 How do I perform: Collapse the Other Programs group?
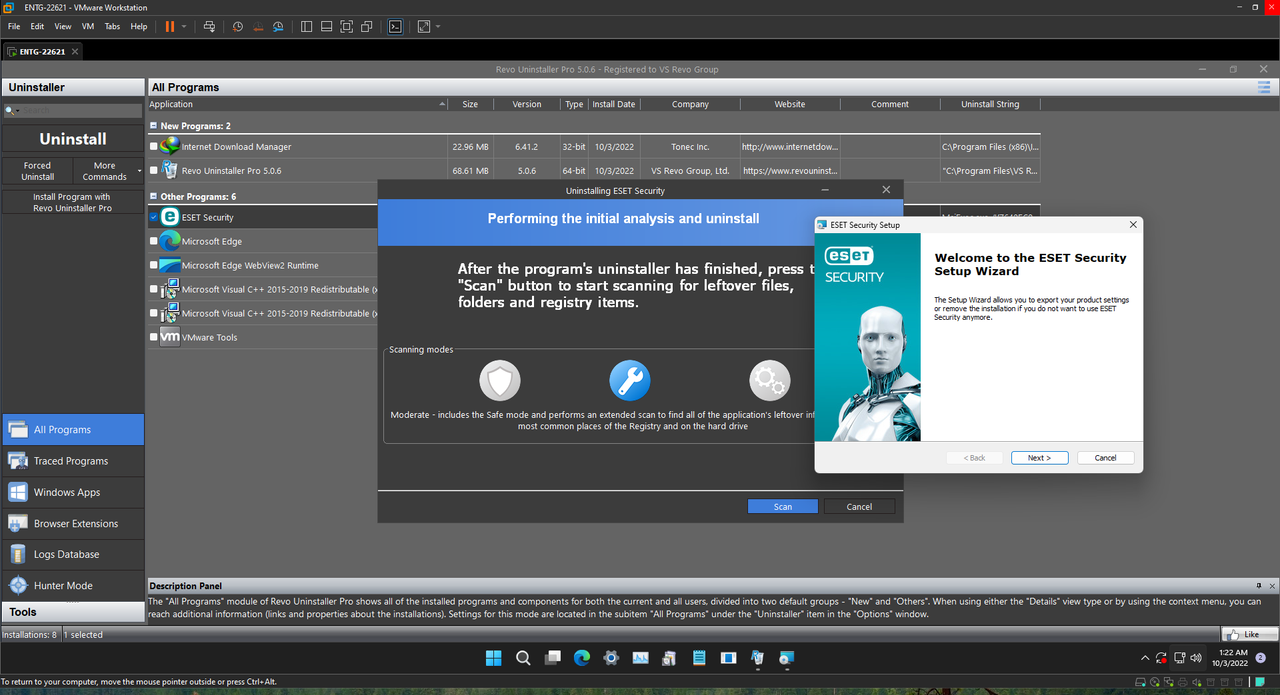(x=154, y=197)
